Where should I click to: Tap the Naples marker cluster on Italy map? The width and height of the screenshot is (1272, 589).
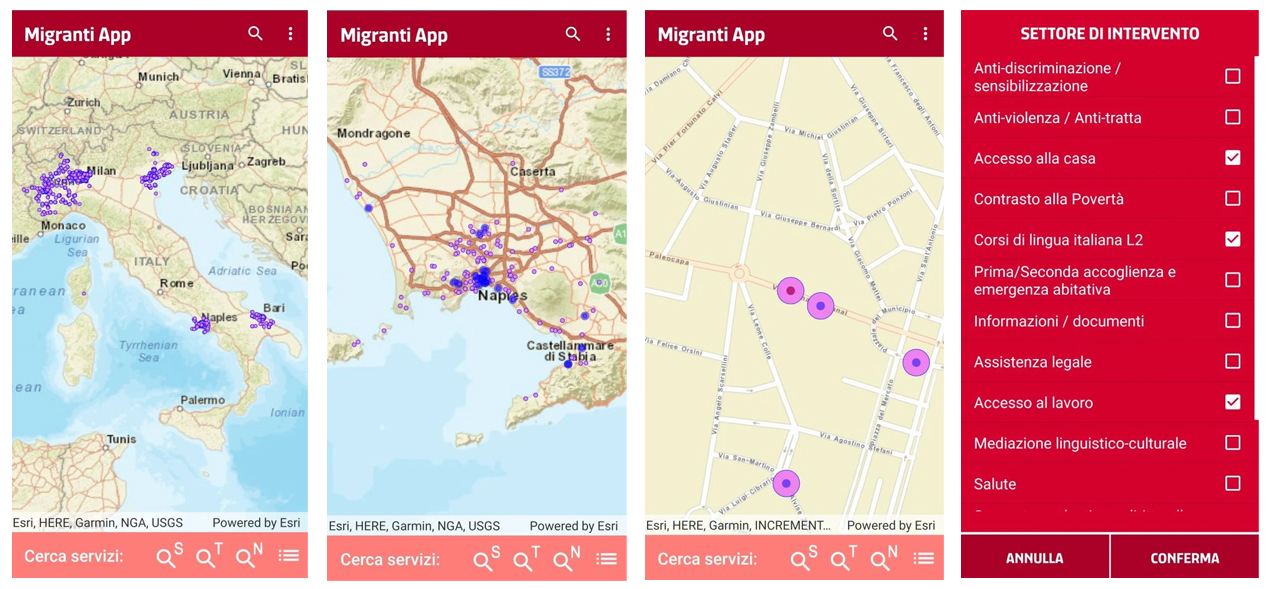pyautogui.click(x=201, y=325)
